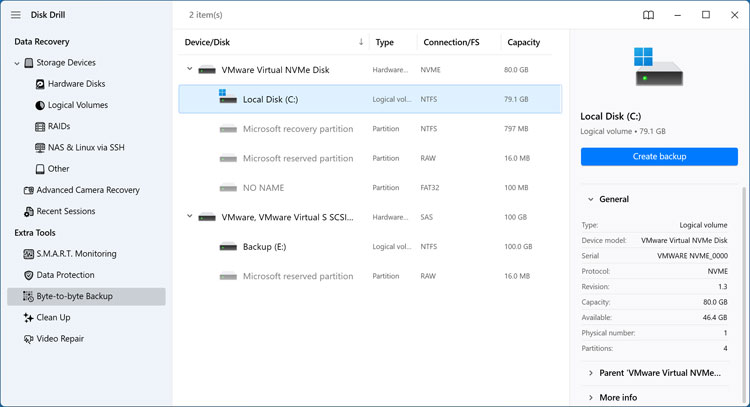750x407 pixels.
Task: Click the 797 MB capacity cell
Action: [516, 129]
